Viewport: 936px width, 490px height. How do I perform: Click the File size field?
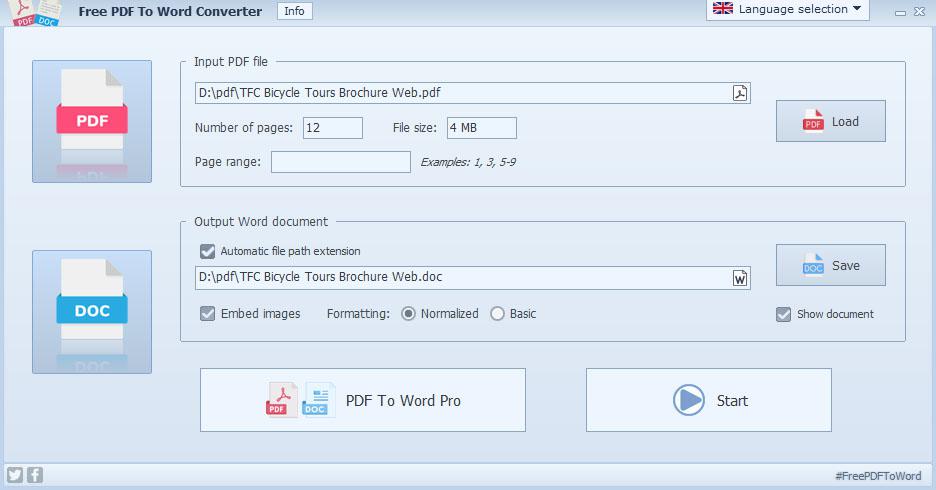[x=482, y=128]
